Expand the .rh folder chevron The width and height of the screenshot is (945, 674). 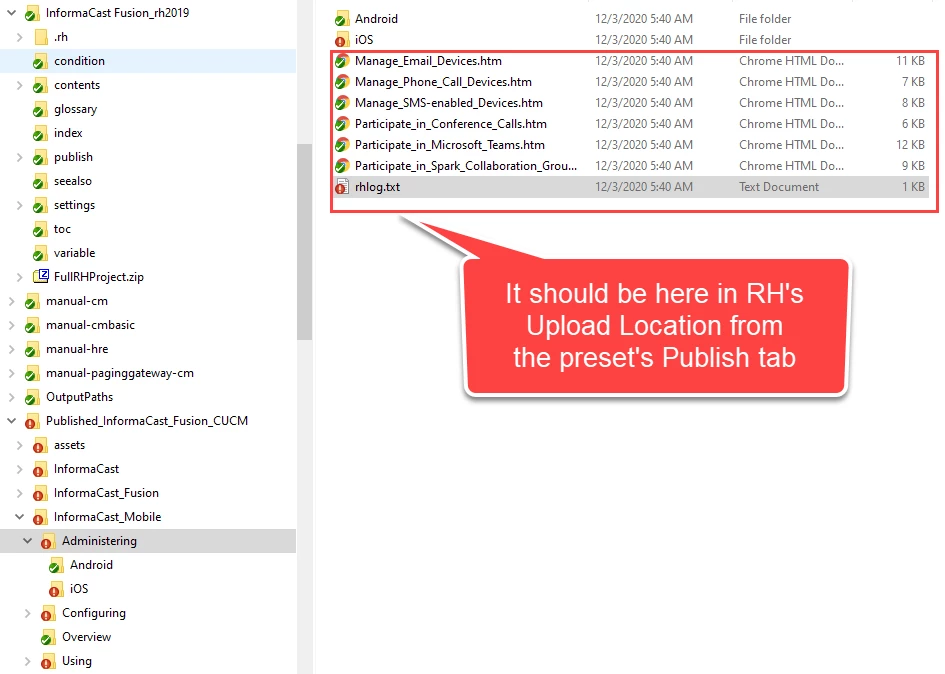coord(19,37)
